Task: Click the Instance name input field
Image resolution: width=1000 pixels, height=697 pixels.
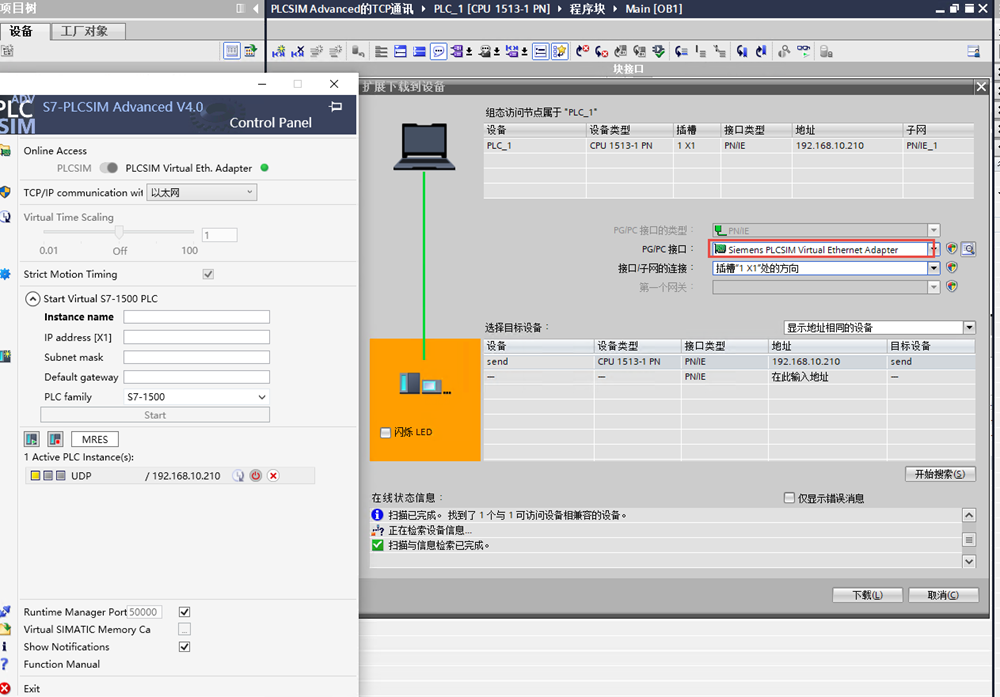Action: pos(197,317)
